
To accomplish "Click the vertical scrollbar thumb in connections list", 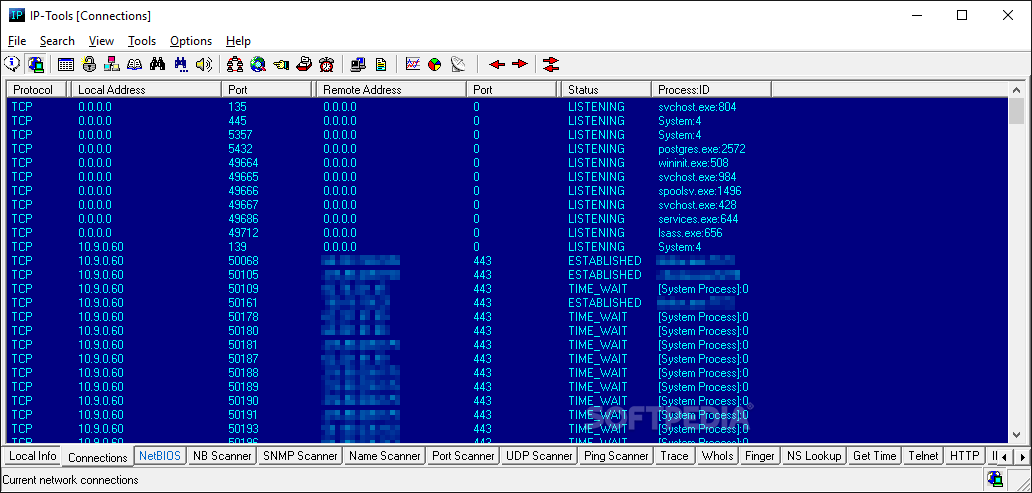I will pos(1016,110).
